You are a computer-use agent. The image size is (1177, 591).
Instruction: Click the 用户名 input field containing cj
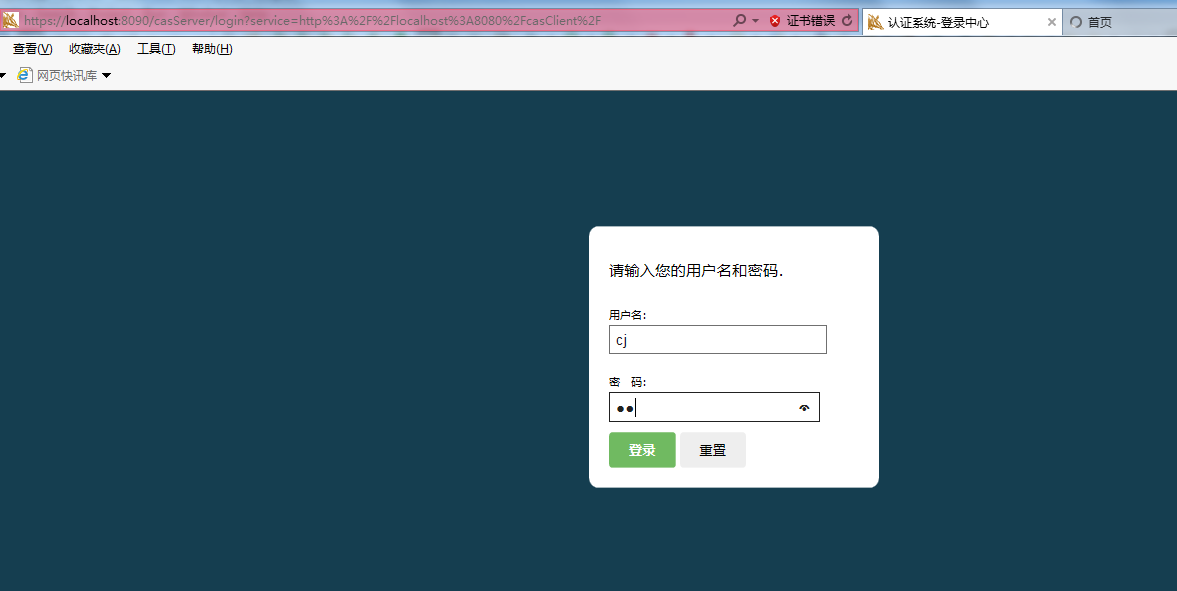[x=718, y=339]
